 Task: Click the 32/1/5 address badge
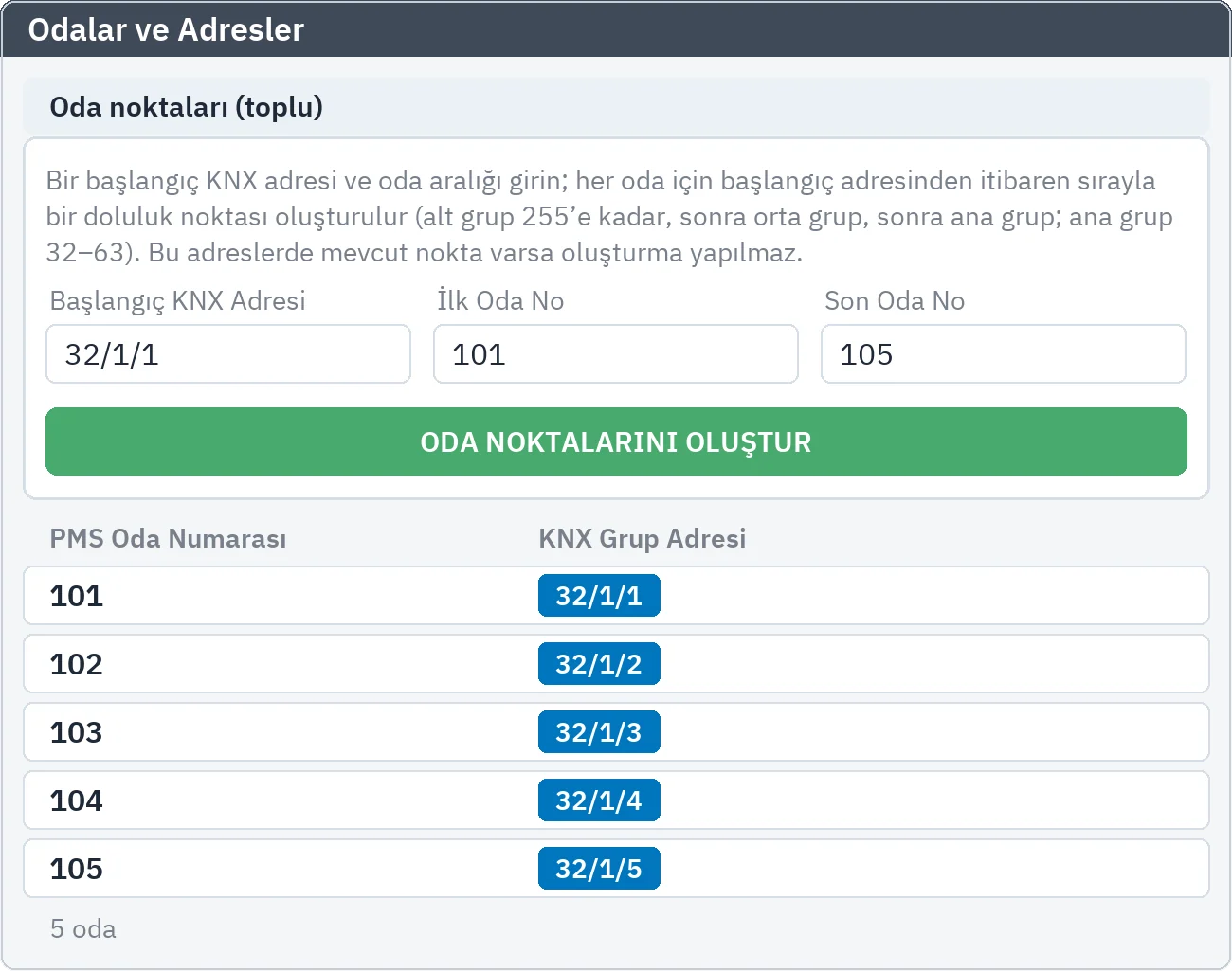599,869
